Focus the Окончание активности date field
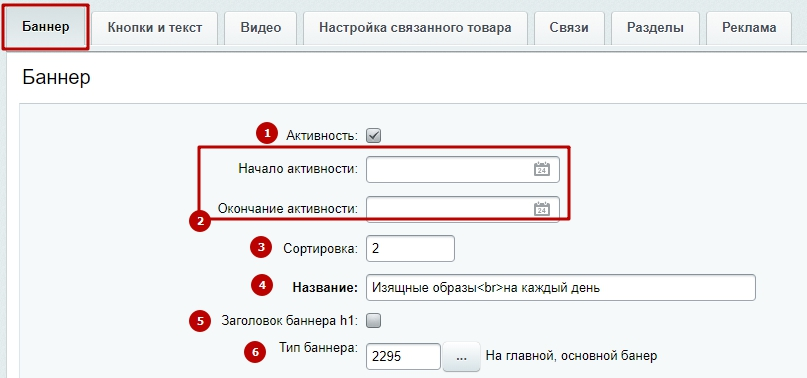 click(463, 209)
